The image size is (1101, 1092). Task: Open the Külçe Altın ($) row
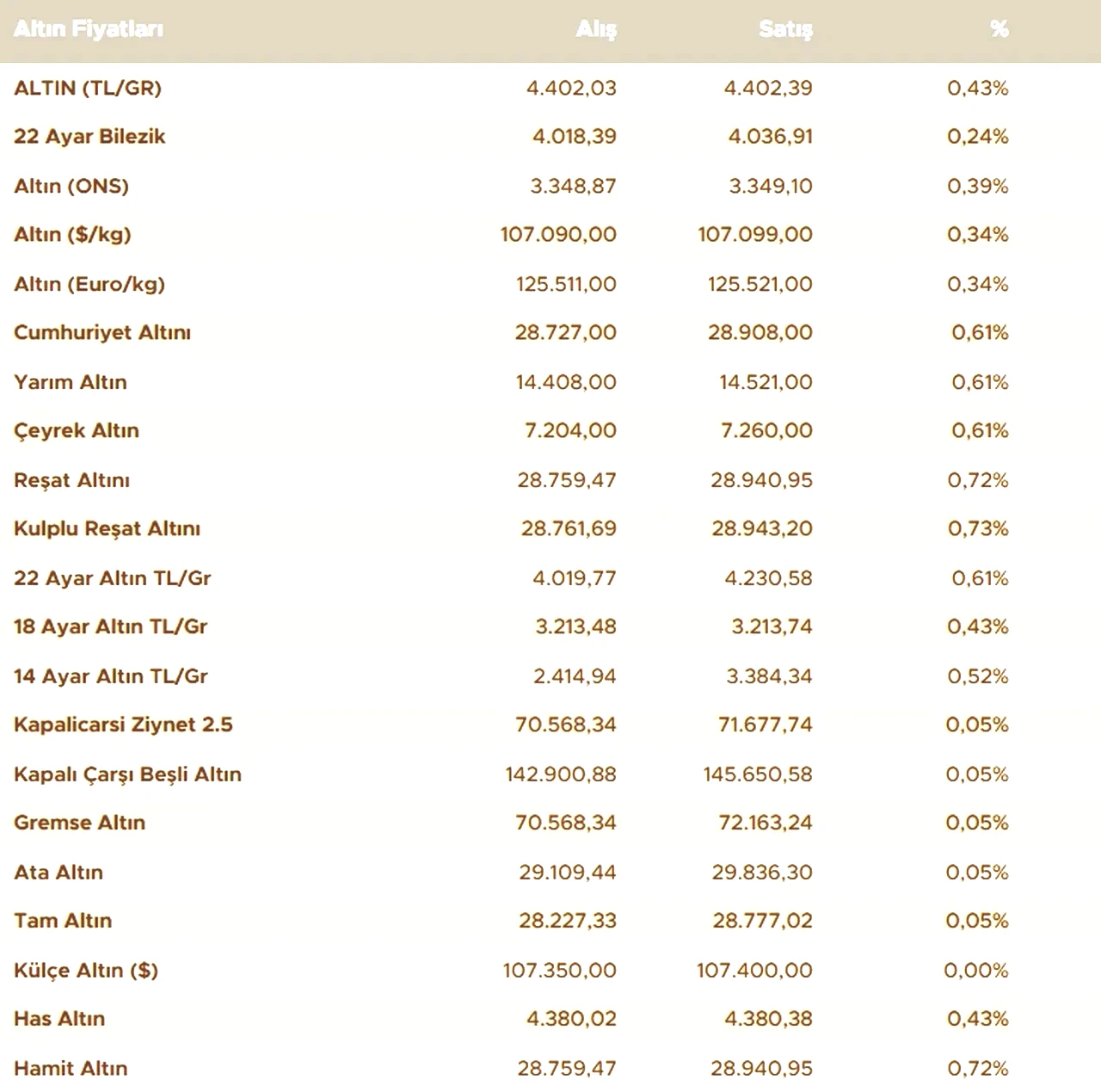click(x=550, y=971)
